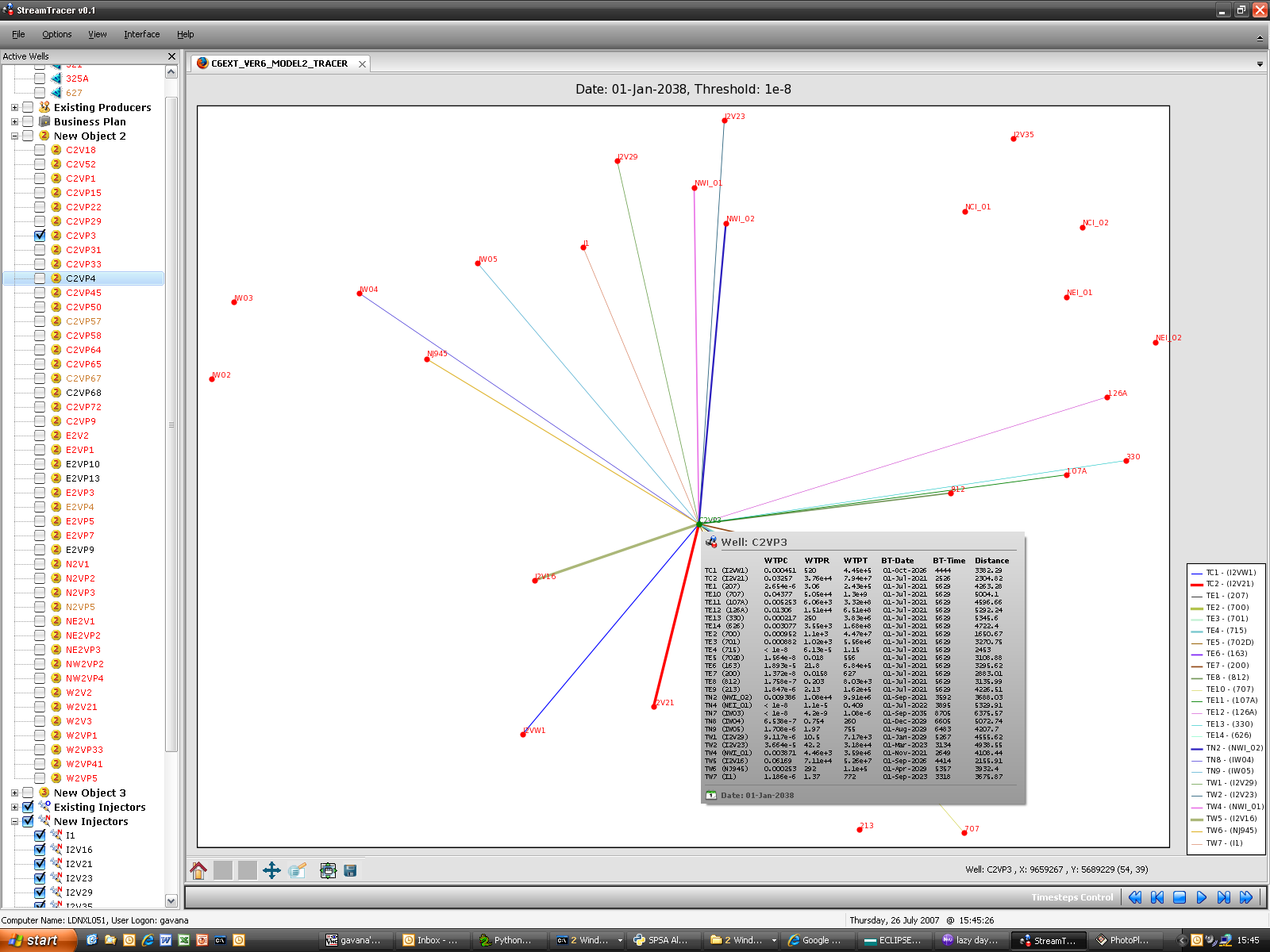Click the fit-to-window icon in toolbar
This screenshot has width=1270, height=952.
[x=328, y=870]
